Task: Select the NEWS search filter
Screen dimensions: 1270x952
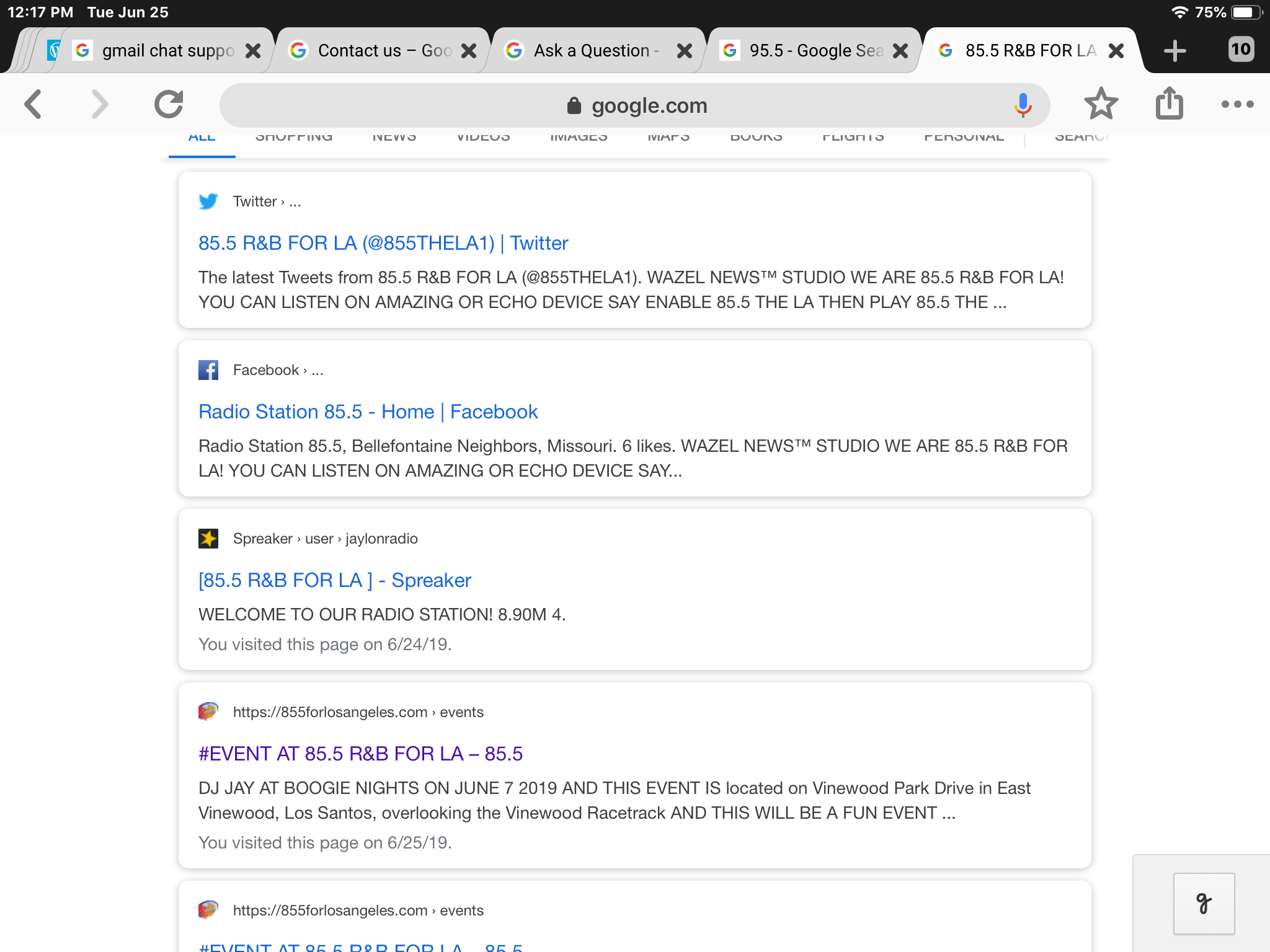Action: [394, 138]
